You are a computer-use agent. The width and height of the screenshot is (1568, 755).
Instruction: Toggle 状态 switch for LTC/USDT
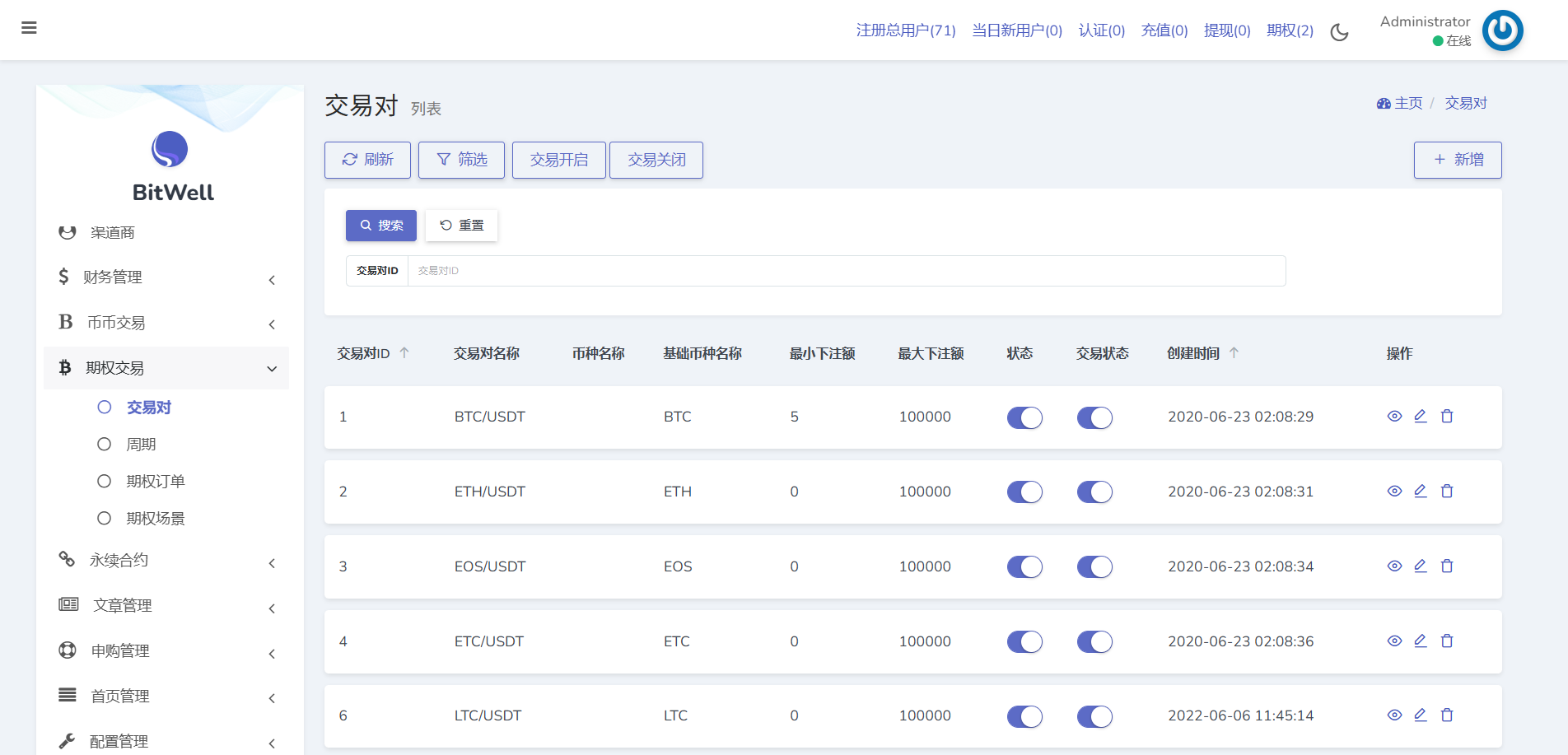pos(1024,717)
